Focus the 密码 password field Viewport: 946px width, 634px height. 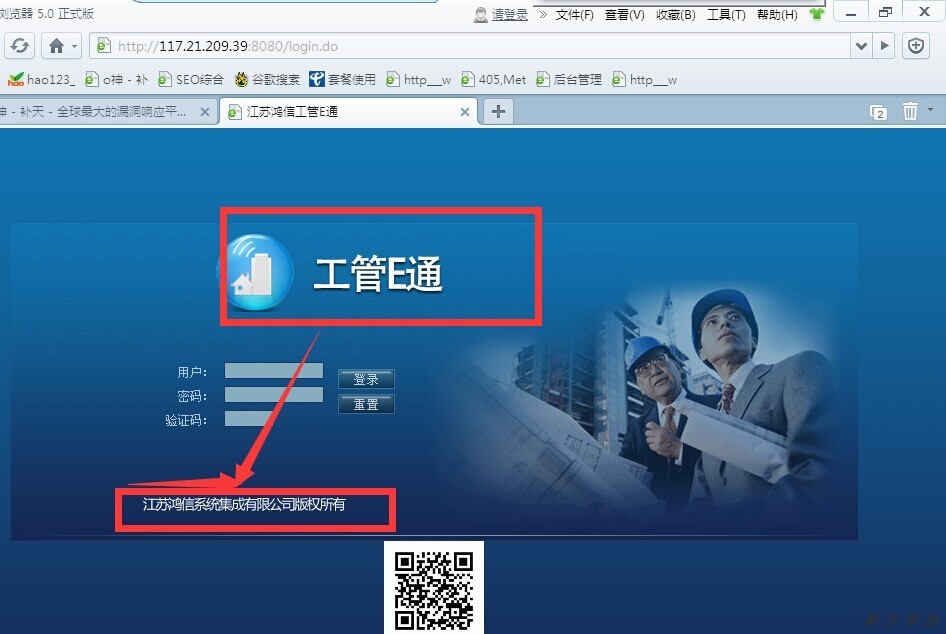tap(274, 395)
